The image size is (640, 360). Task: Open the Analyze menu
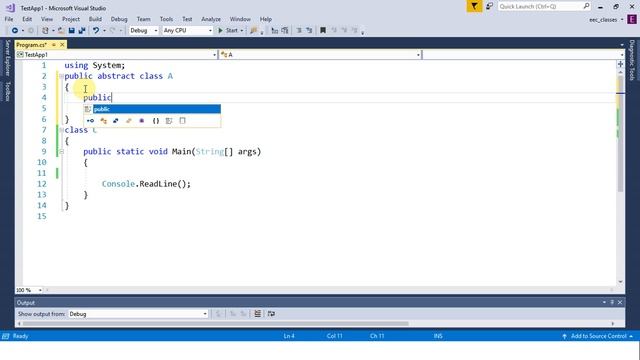coord(211,19)
